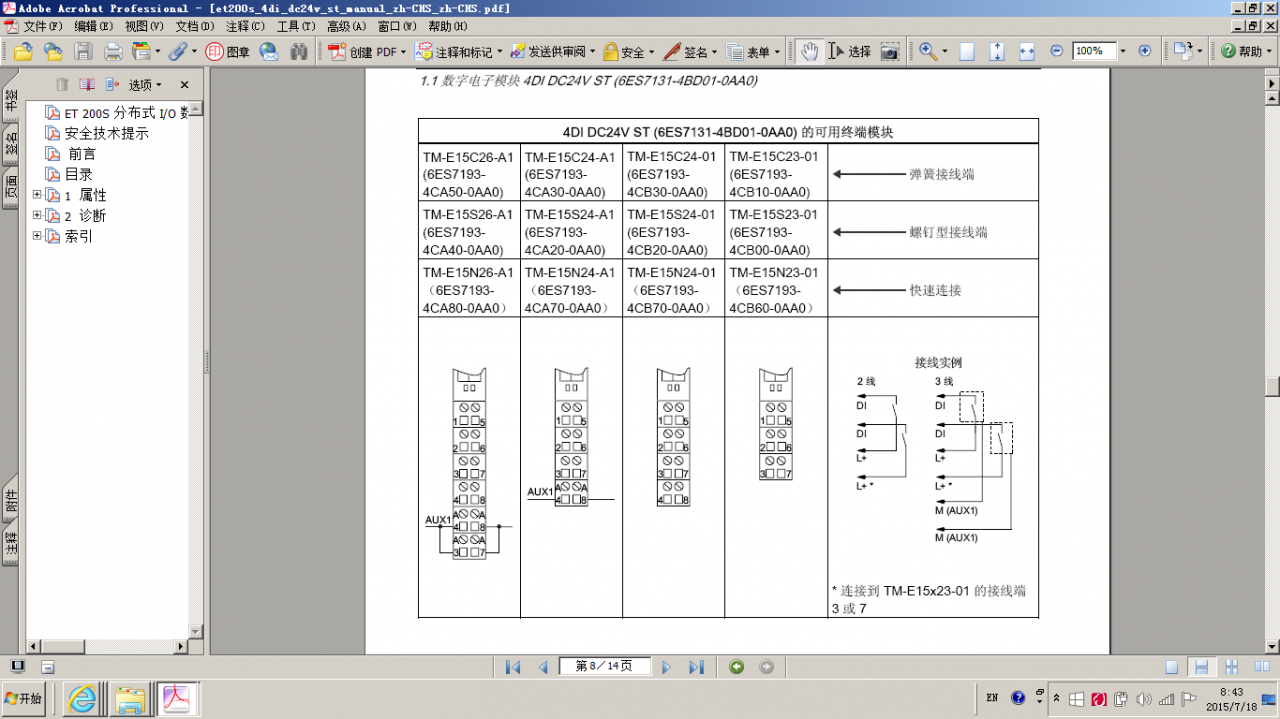Switch to Facing pages layout
The height and width of the screenshot is (719, 1280).
pyautogui.click(x=1262, y=667)
